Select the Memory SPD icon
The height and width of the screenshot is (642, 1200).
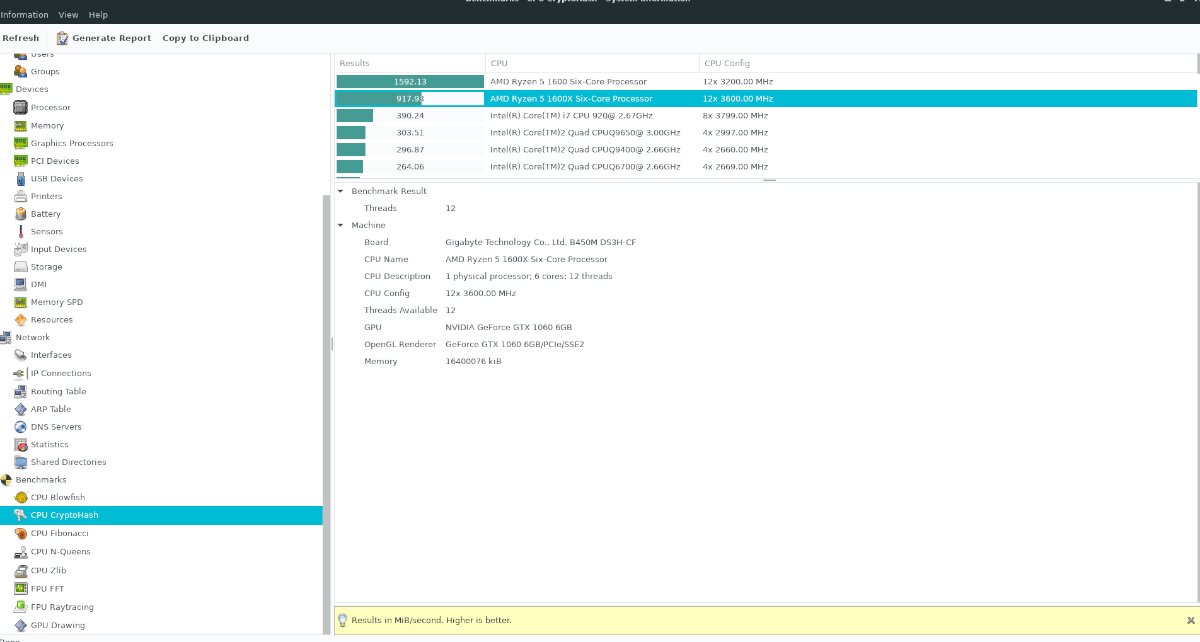[21, 302]
